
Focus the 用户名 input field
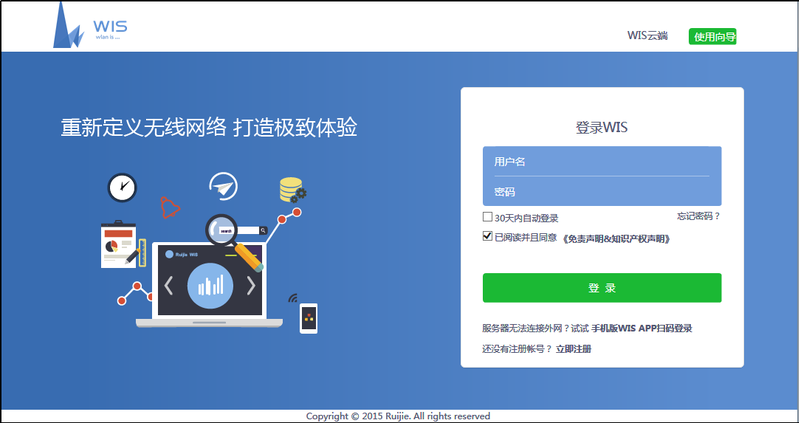click(x=601, y=161)
